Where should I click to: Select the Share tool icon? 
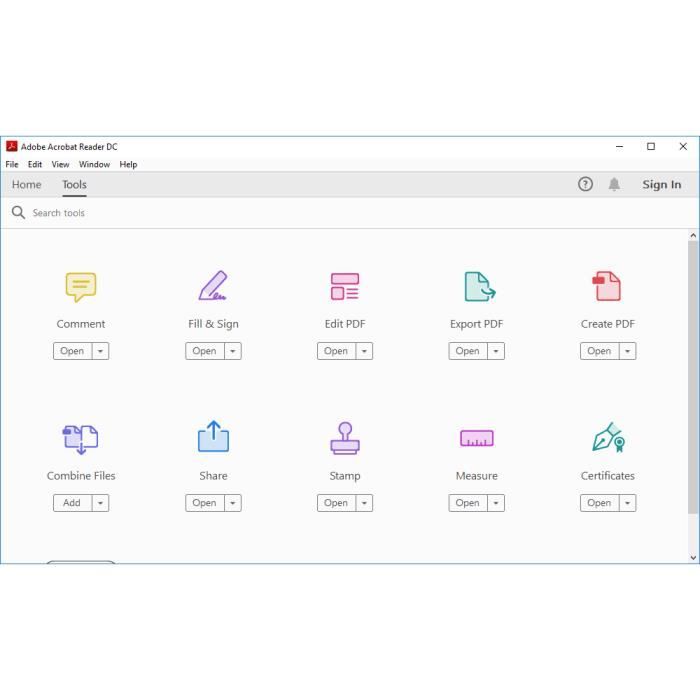[213, 436]
